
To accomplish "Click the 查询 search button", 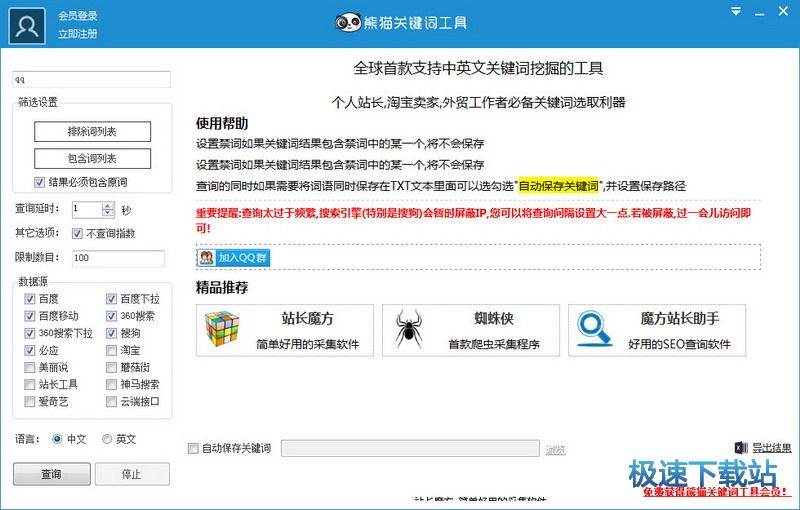I will click(x=51, y=474).
